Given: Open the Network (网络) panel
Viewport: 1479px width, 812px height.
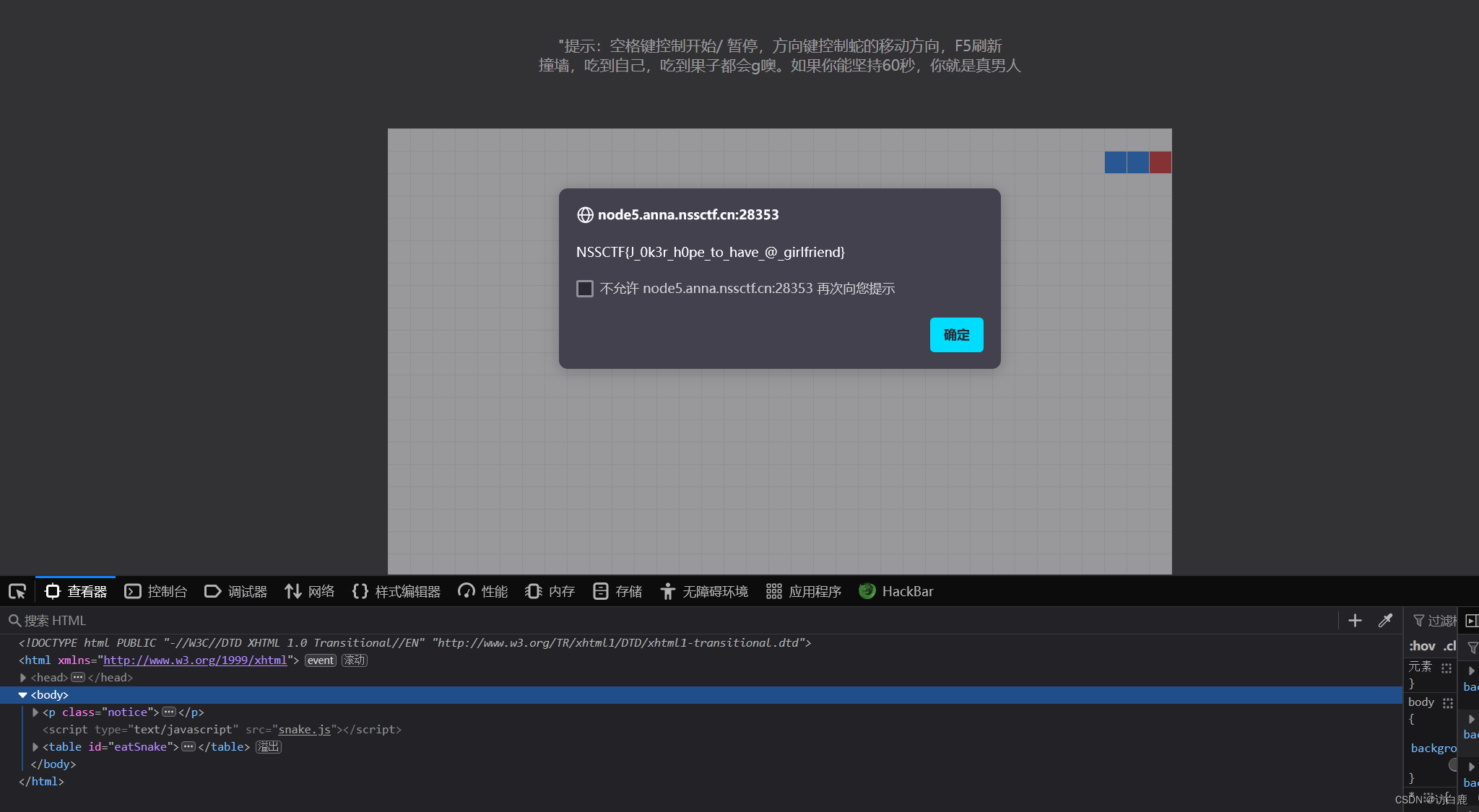Looking at the screenshot, I should tap(310, 592).
